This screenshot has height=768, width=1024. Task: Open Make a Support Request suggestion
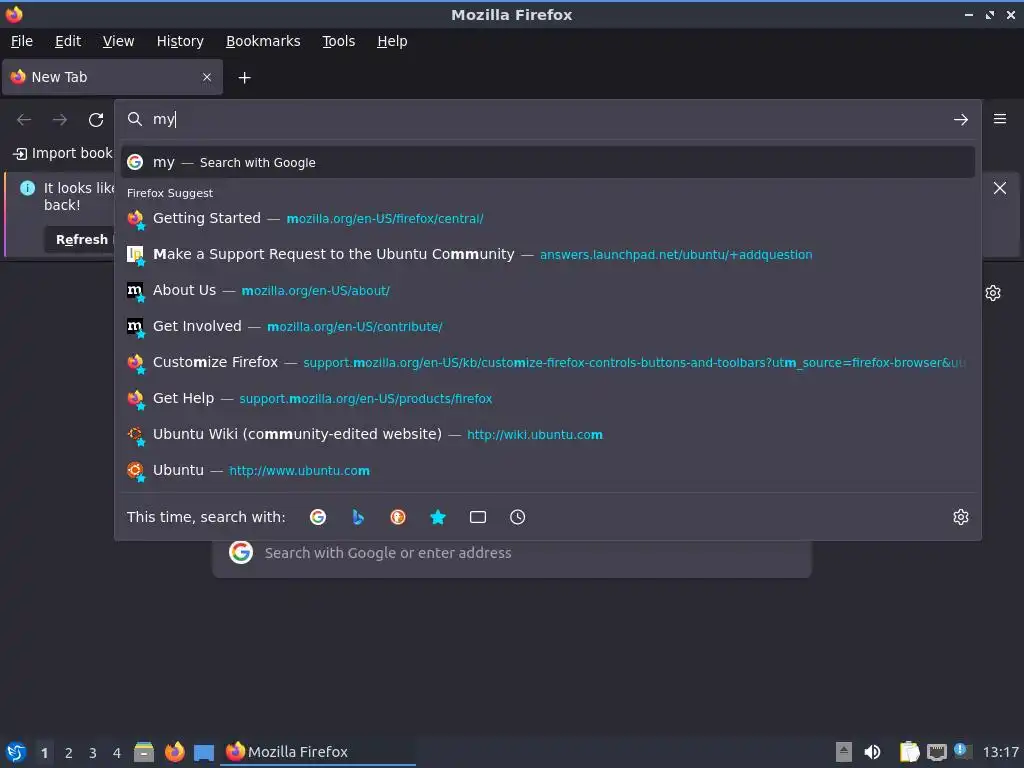pyautogui.click(x=547, y=254)
